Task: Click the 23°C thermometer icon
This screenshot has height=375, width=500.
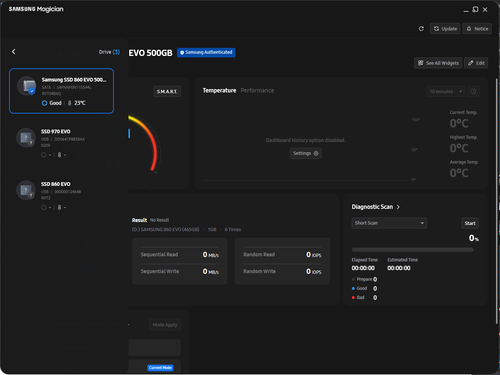Action: (x=70, y=103)
